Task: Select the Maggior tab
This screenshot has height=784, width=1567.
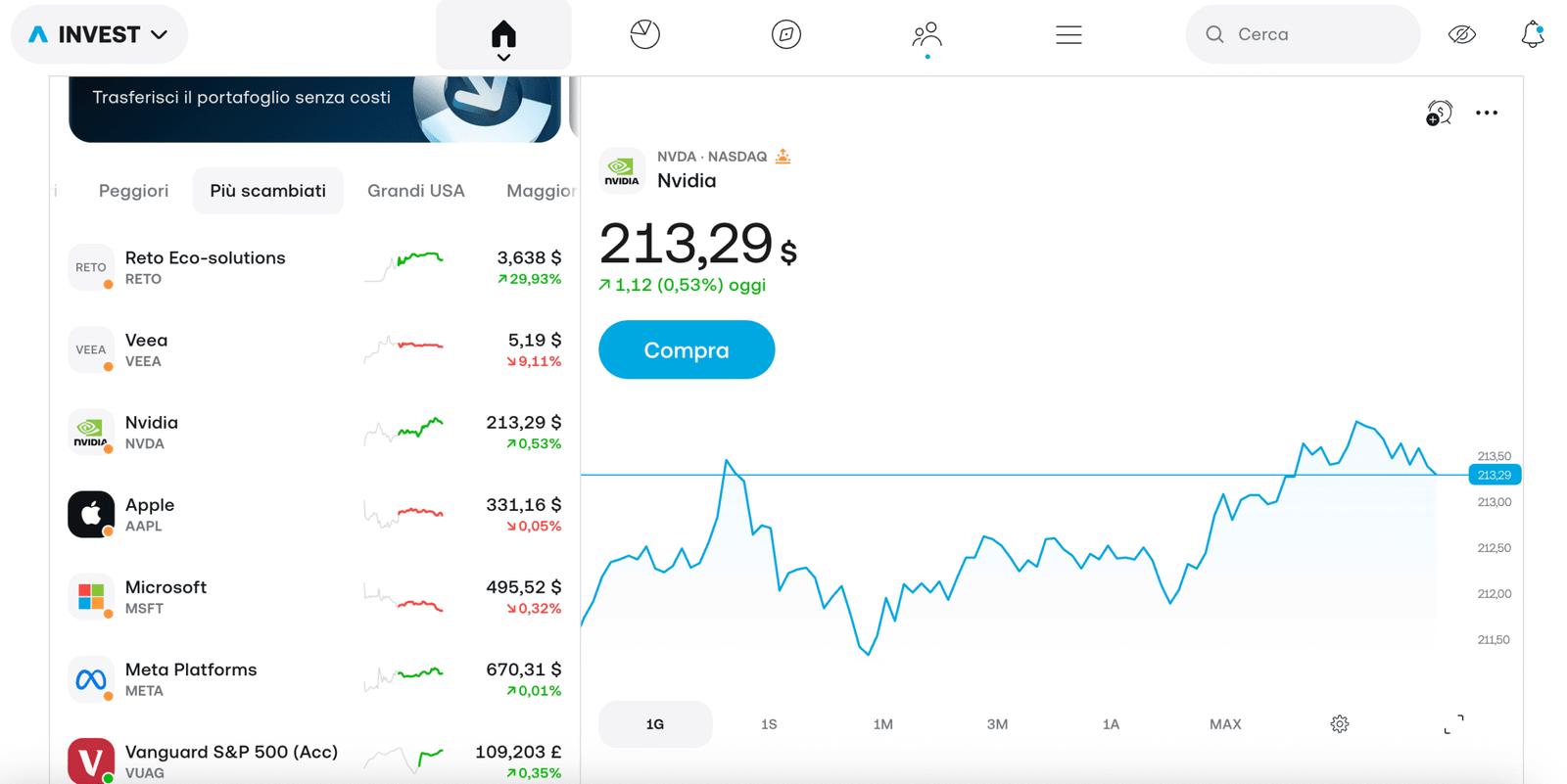Action: tap(541, 190)
